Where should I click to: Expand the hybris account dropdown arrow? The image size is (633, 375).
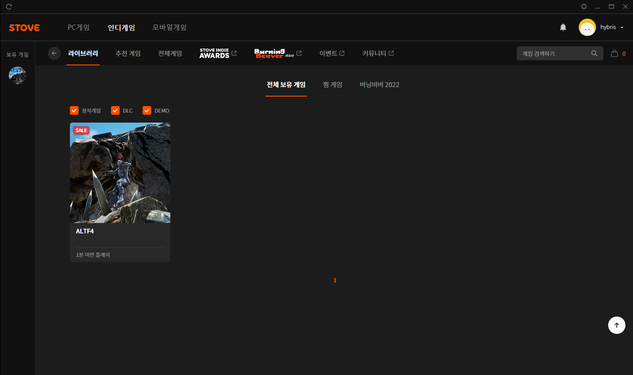click(622, 27)
